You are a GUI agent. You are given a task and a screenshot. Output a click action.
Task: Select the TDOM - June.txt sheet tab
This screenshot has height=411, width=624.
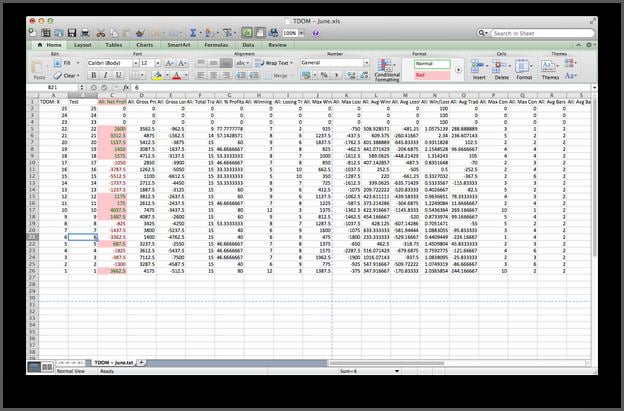click(114, 362)
